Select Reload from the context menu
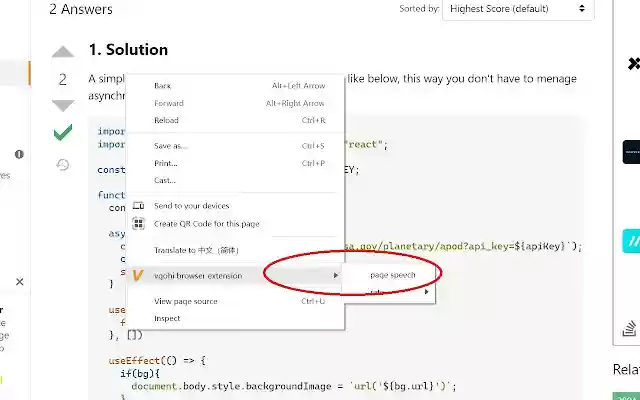640x400 pixels. click(235, 120)
